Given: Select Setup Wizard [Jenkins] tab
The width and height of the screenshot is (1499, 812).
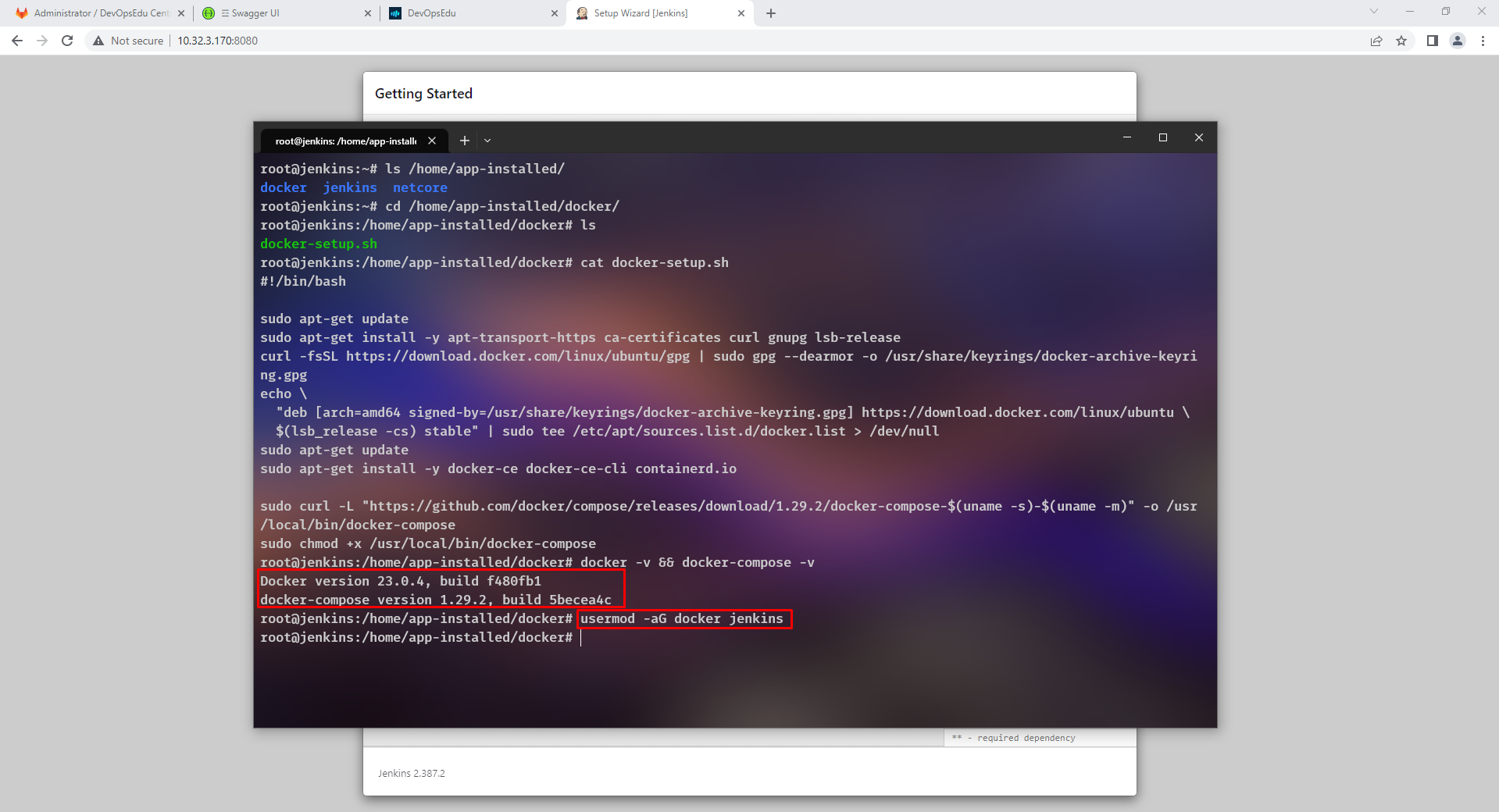Looking at the screenshot, I should pos(658,13).
